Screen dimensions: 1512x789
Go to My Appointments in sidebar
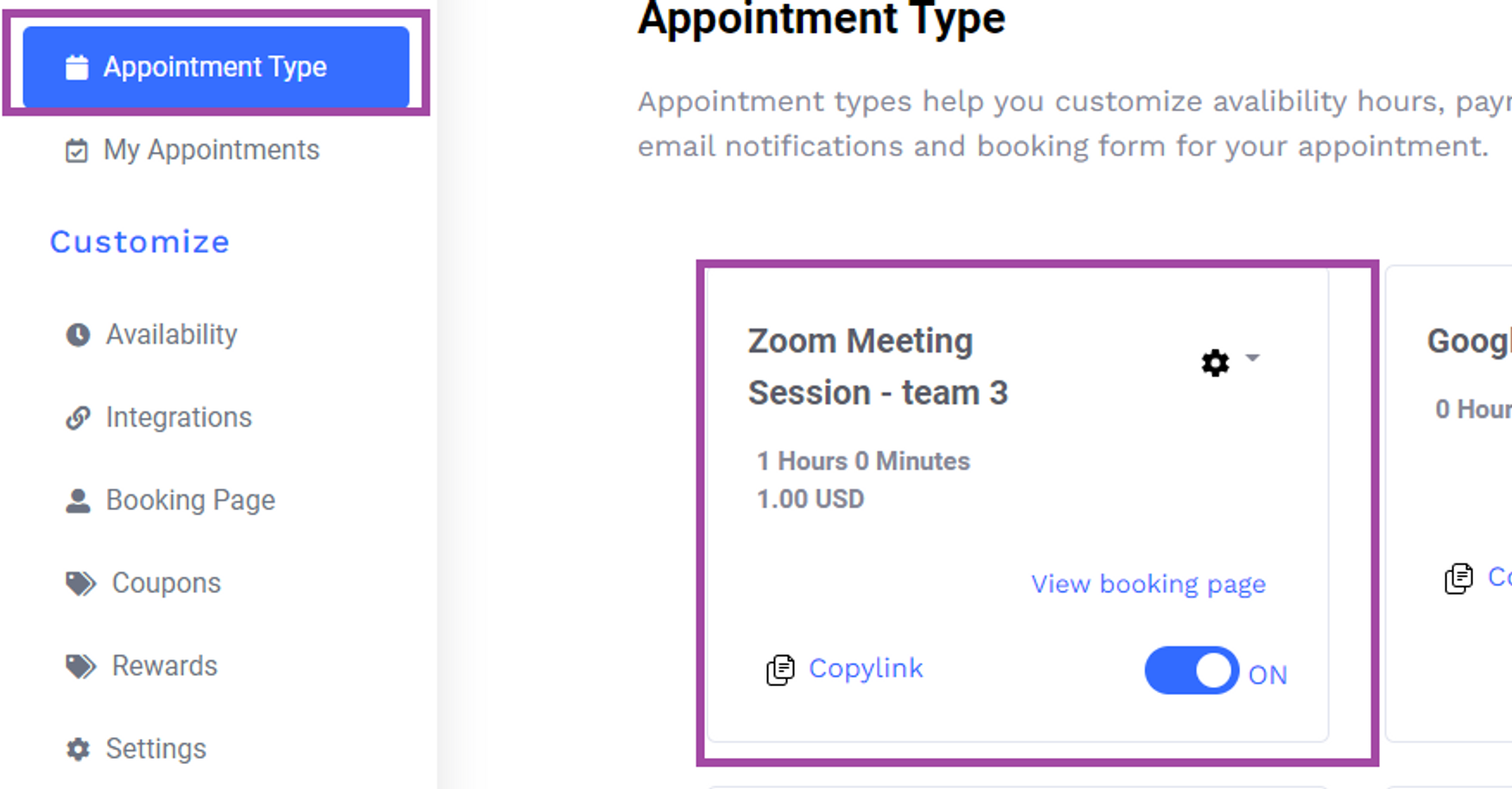coord(211,150)
